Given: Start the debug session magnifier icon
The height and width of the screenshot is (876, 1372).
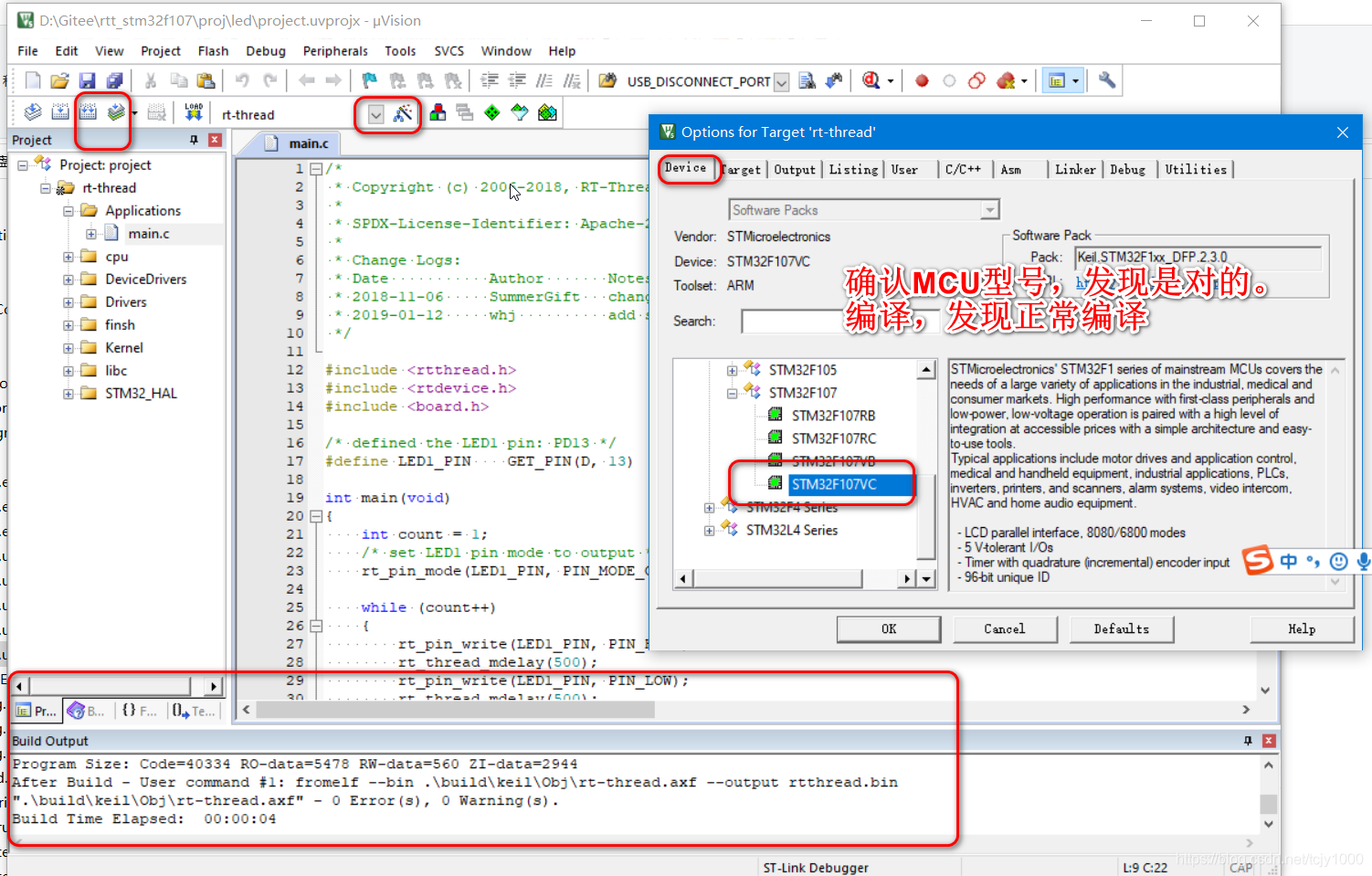Looking at the screenshot, I should pyautogui.click(x=871, y=80).
